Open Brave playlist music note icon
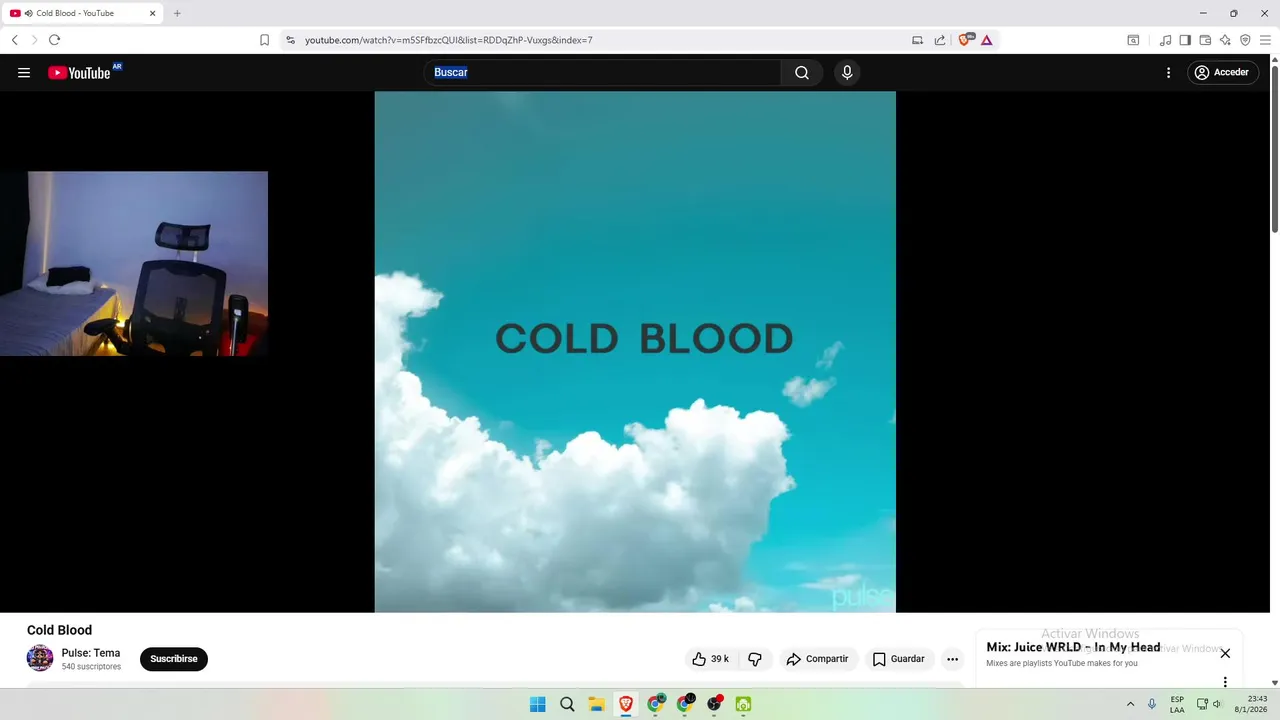The image size is (1280, 720). (x=1165, y=40)
